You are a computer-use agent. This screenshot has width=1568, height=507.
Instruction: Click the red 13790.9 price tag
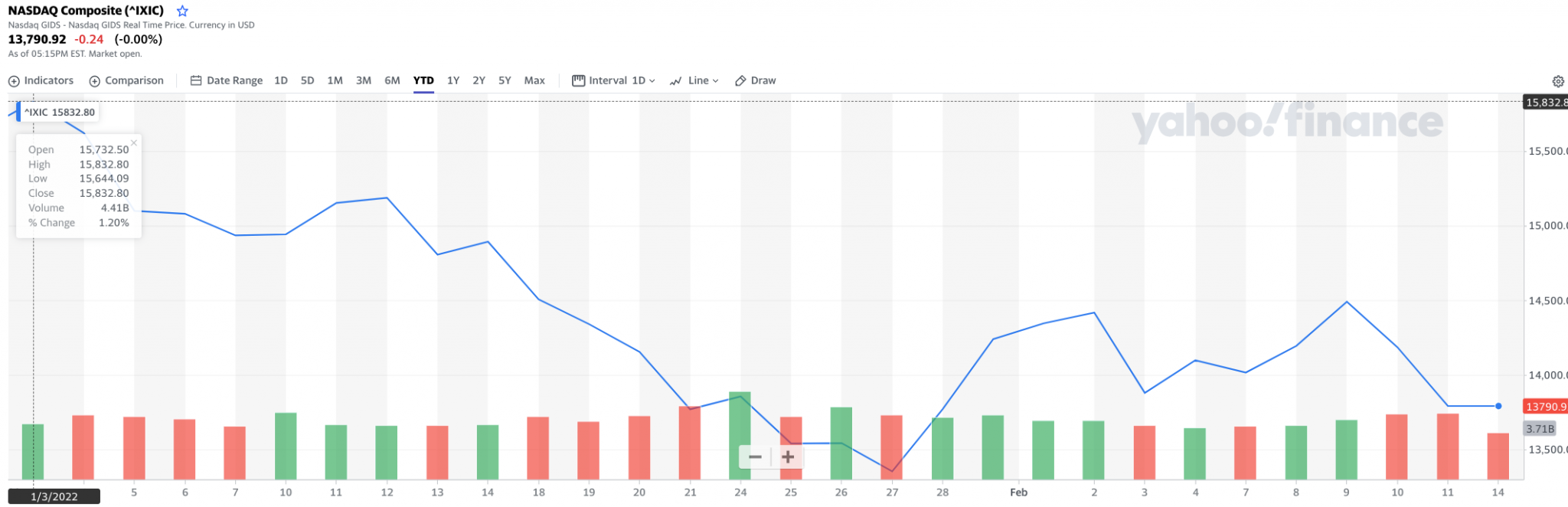(x=1546, y=407)
